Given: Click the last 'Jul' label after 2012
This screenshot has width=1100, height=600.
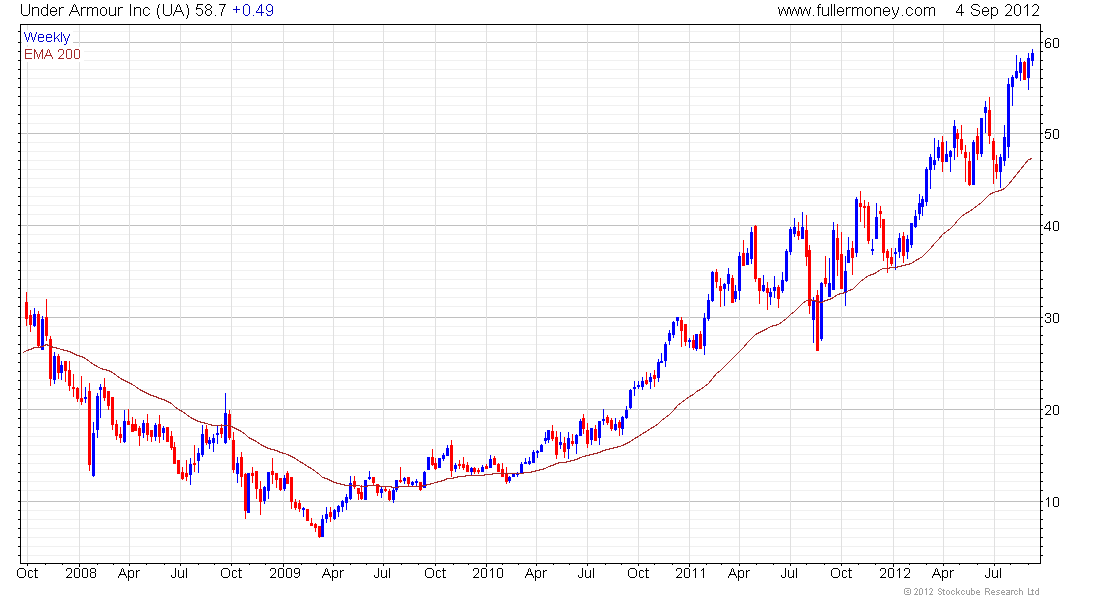Looking at the screenshot, I should point(993,573).
